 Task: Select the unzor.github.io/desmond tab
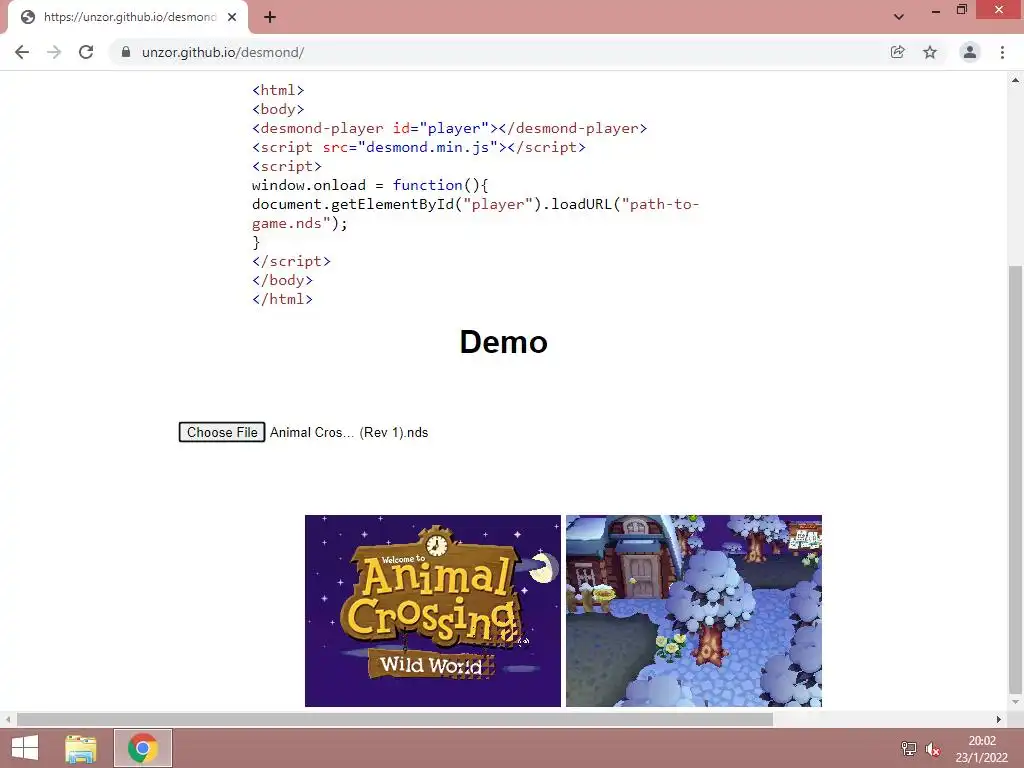click(x=128, y=17)
